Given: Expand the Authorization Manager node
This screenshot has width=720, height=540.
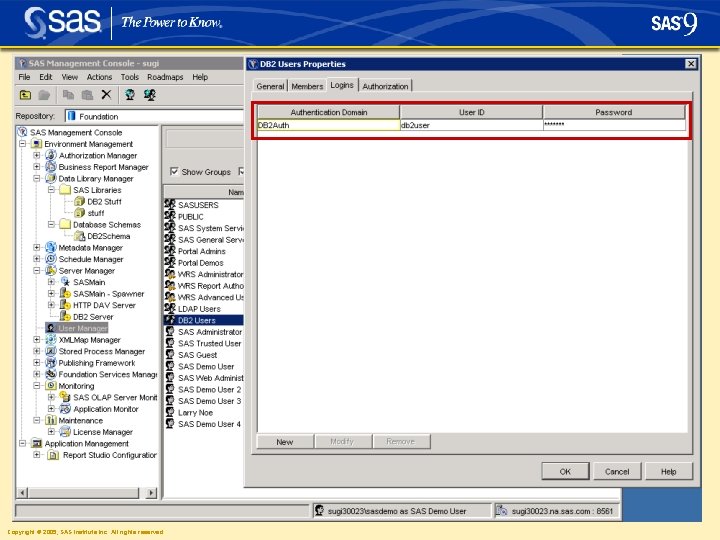Looking at the screenshot, I should tap(37, 155).
